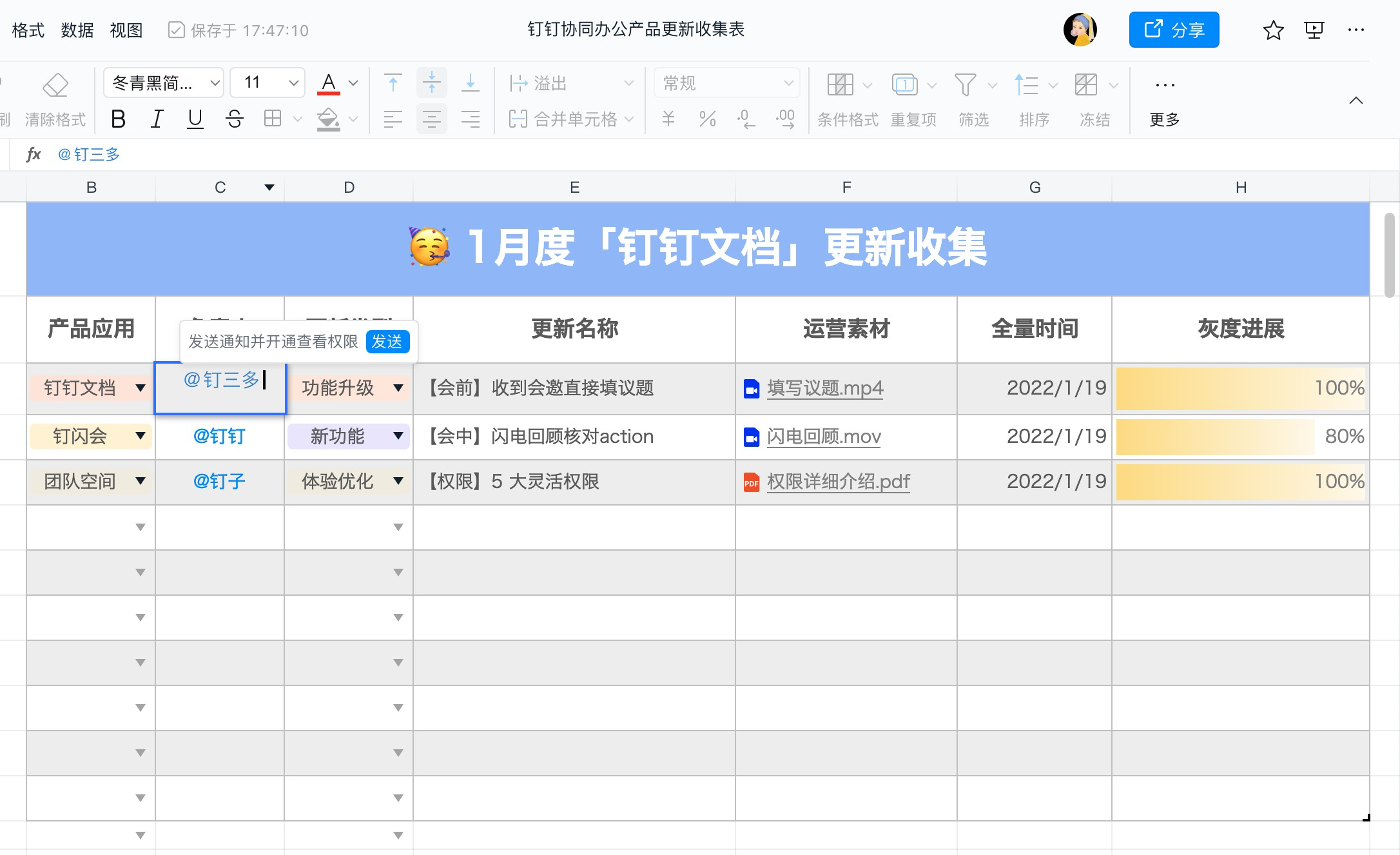This screenshot has width=1400, height=855.
Task: Click the formula bar showing @钉三多
Action: 90,154
